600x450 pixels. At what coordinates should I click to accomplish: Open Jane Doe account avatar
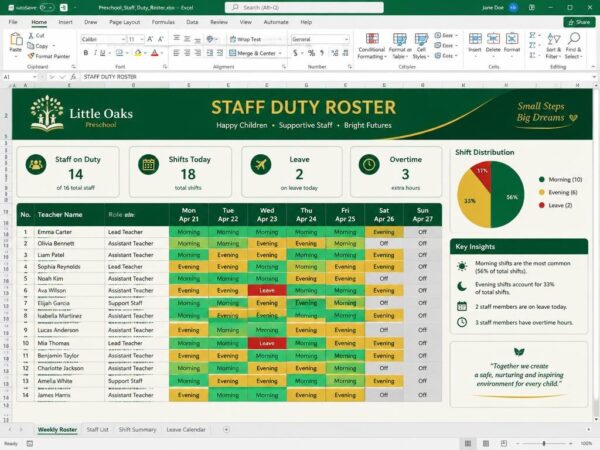pos(513,7)
